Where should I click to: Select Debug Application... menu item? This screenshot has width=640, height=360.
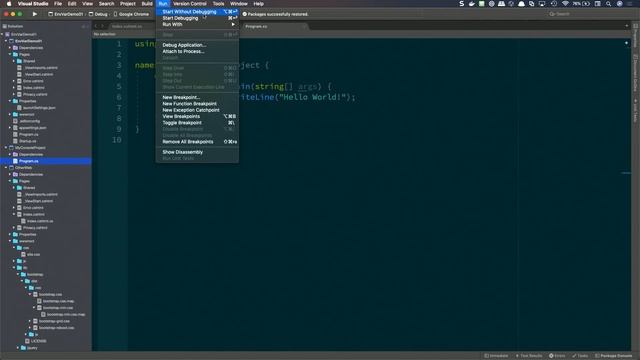pos(198,45)
